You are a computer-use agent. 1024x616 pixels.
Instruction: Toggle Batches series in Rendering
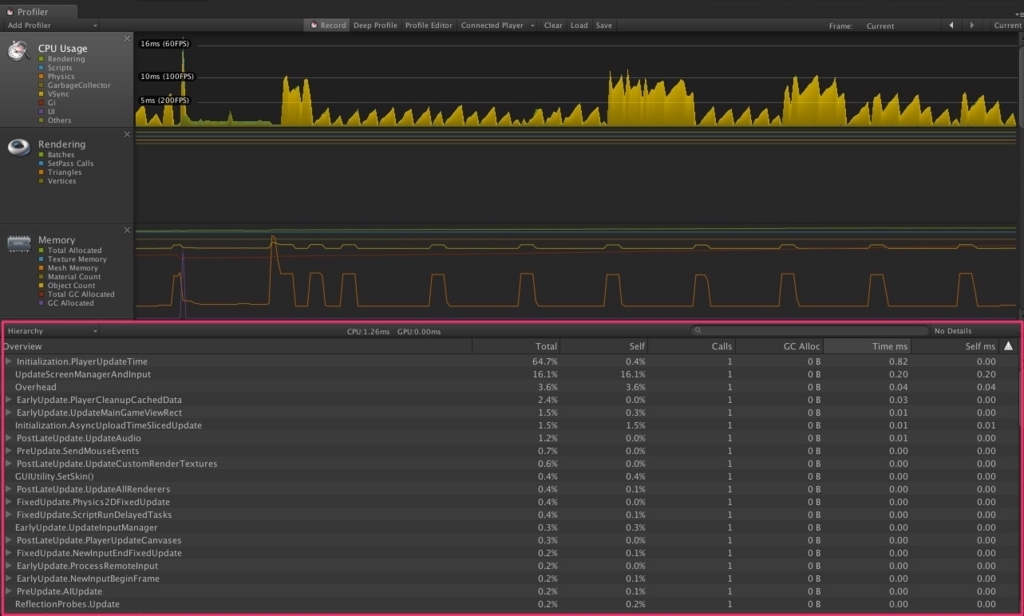(x=41, y=155)
